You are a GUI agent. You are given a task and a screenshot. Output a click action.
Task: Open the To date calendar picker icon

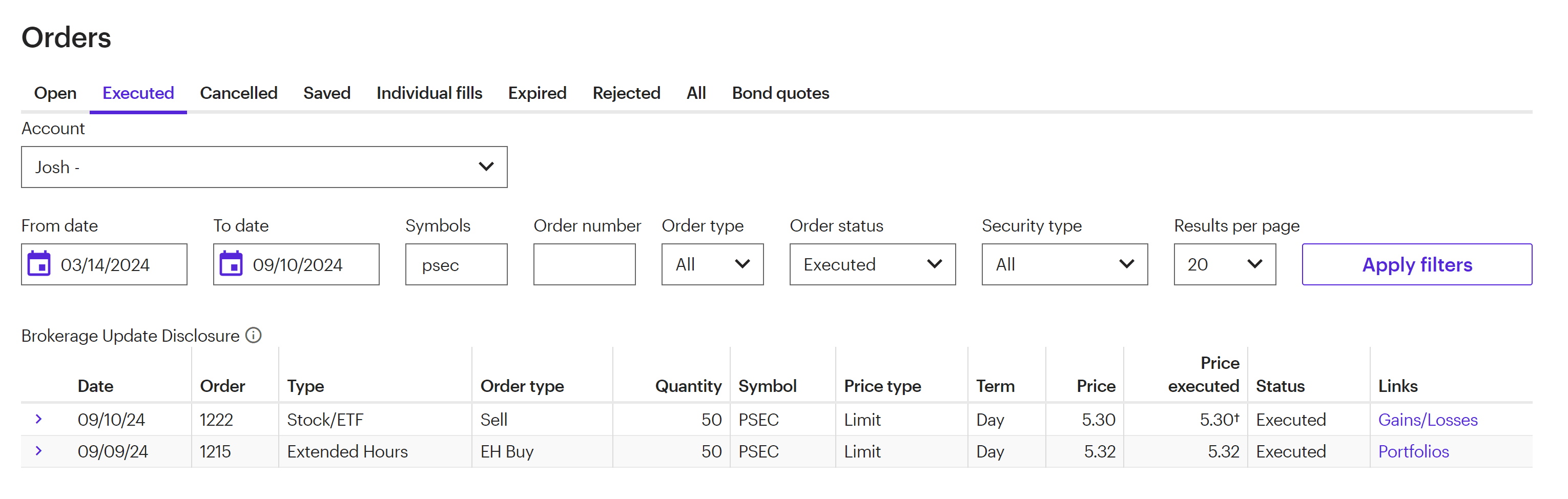pyautogui.click(x=231, y=264)
